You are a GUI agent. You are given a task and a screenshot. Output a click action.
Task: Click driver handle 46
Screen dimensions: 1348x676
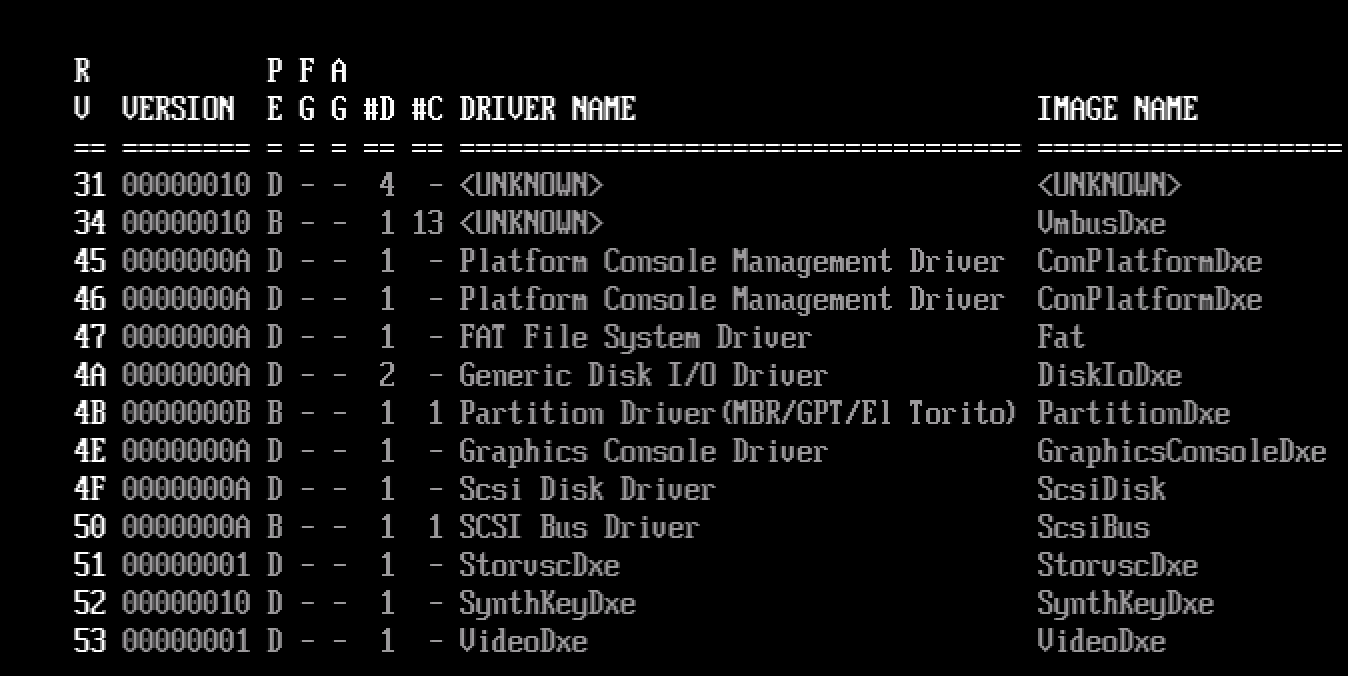(89, 299)
